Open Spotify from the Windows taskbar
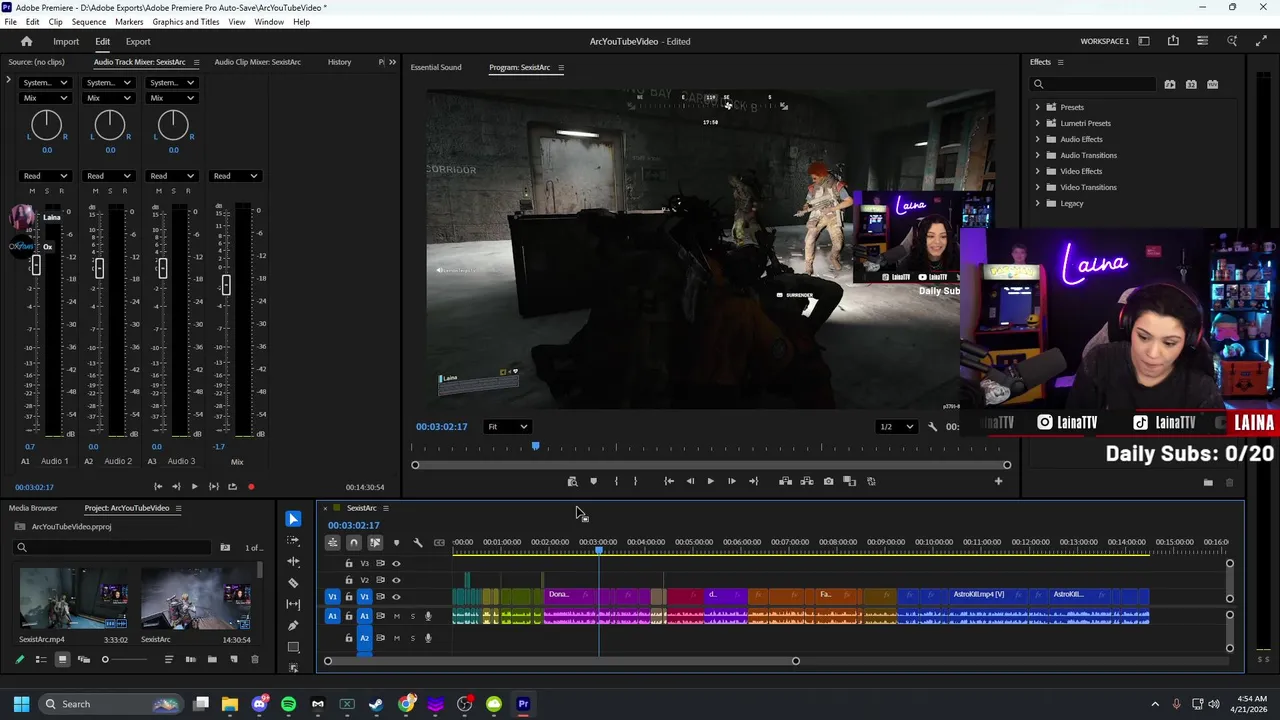The image size is (1280, 720). coord(289,704)
